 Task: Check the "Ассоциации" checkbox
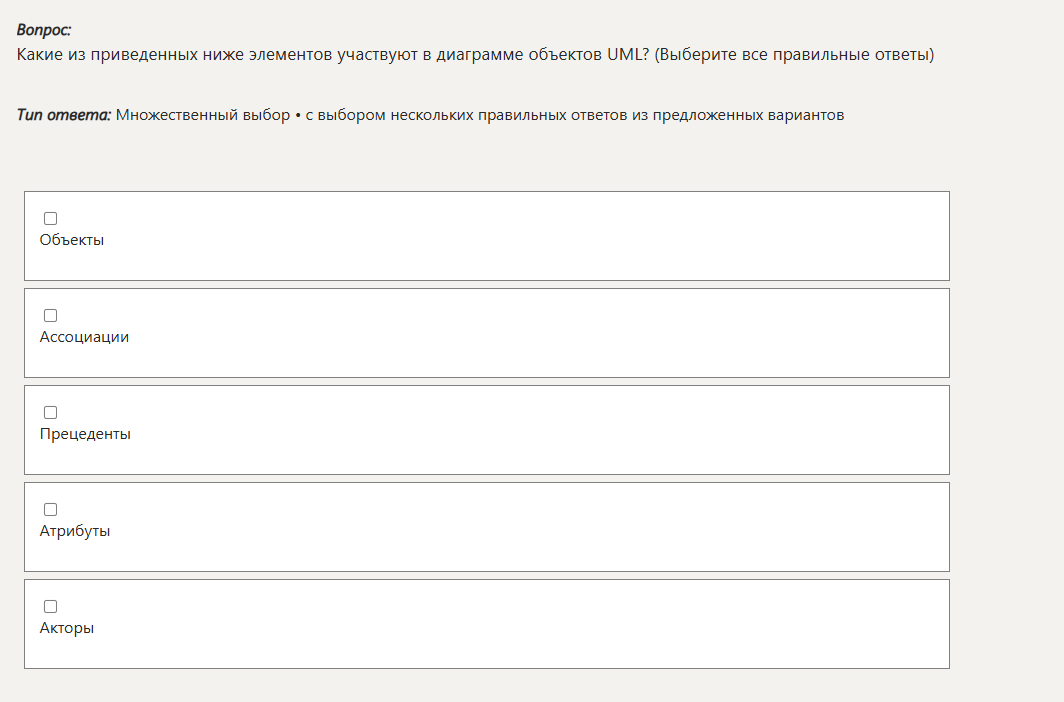(x=51, y=315)
